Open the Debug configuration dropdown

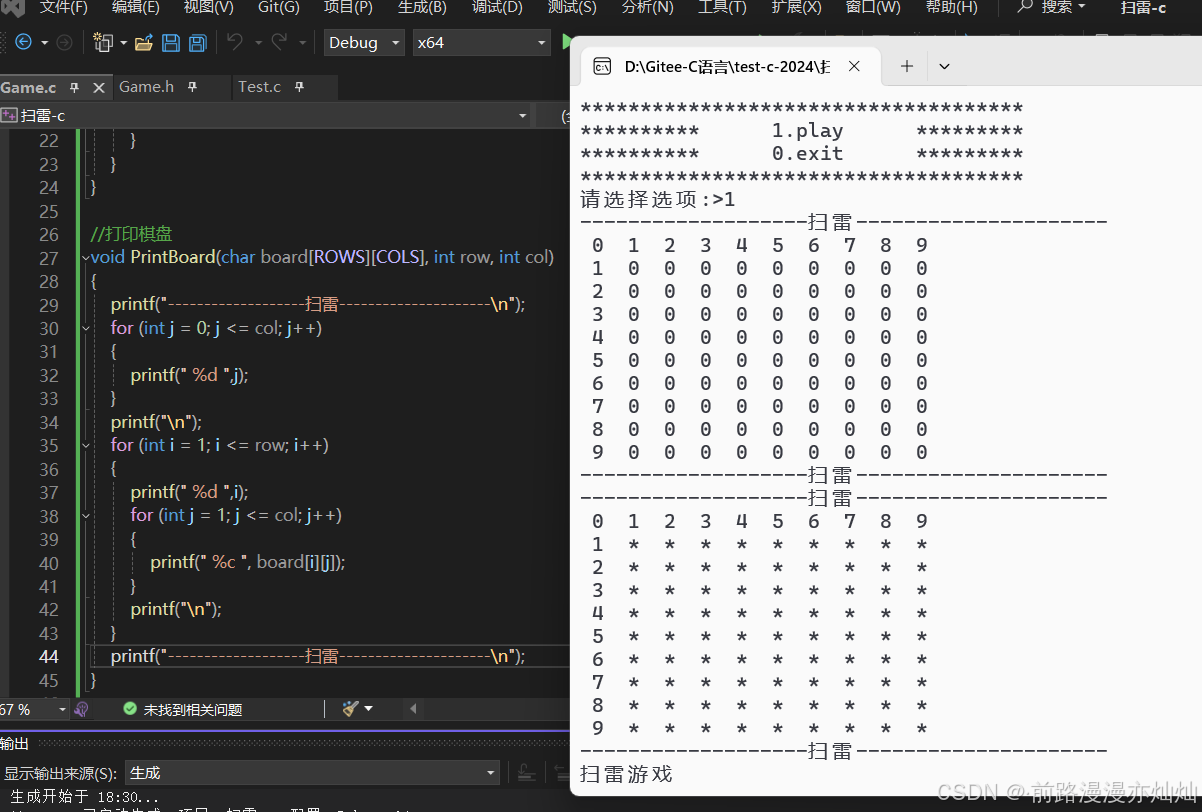[365, 43]
